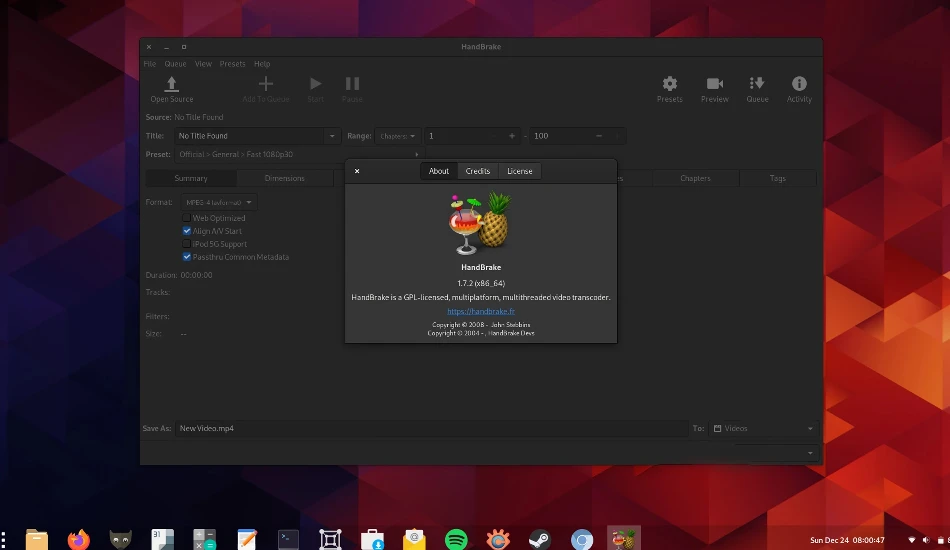This screenshot has height=550, width=950.
Task: Open the applications menu dots in dock
Action: (x=4, y=539)
